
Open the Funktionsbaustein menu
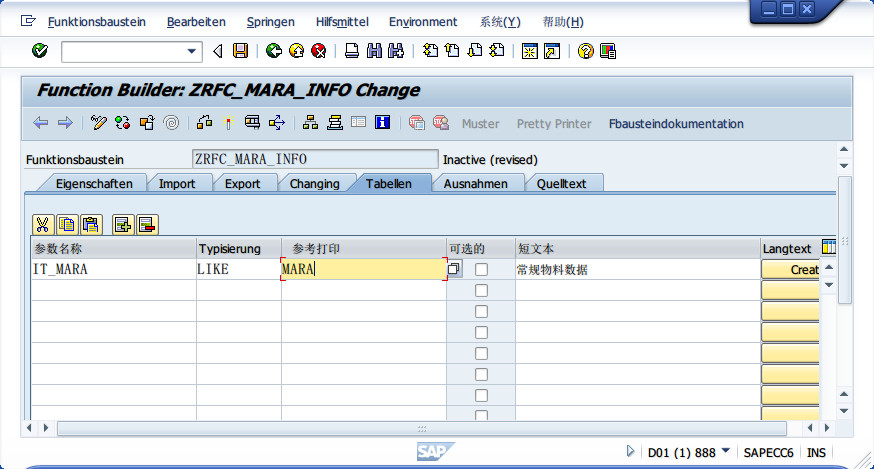point(96,22)
